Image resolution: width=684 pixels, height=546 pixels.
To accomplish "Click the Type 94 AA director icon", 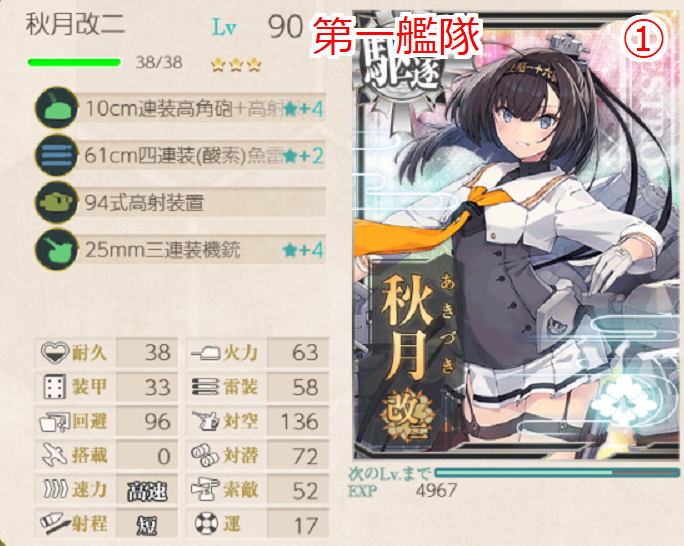I will (x=56, y=202).
